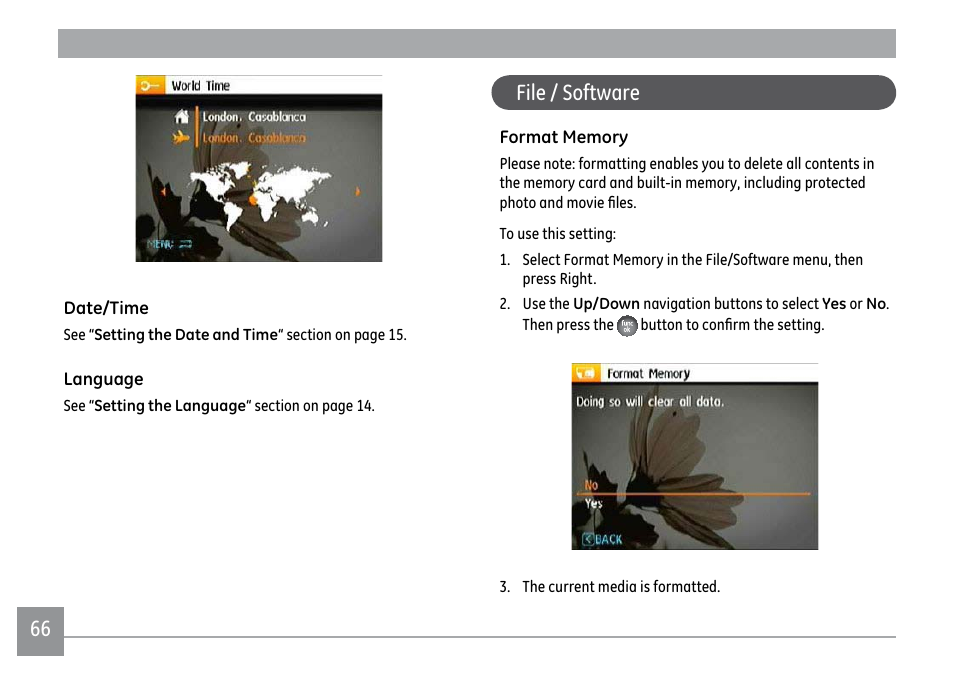The image size is (954, 694).
Task: Click the right arrow on world map
Action: [x=358, y=191]
